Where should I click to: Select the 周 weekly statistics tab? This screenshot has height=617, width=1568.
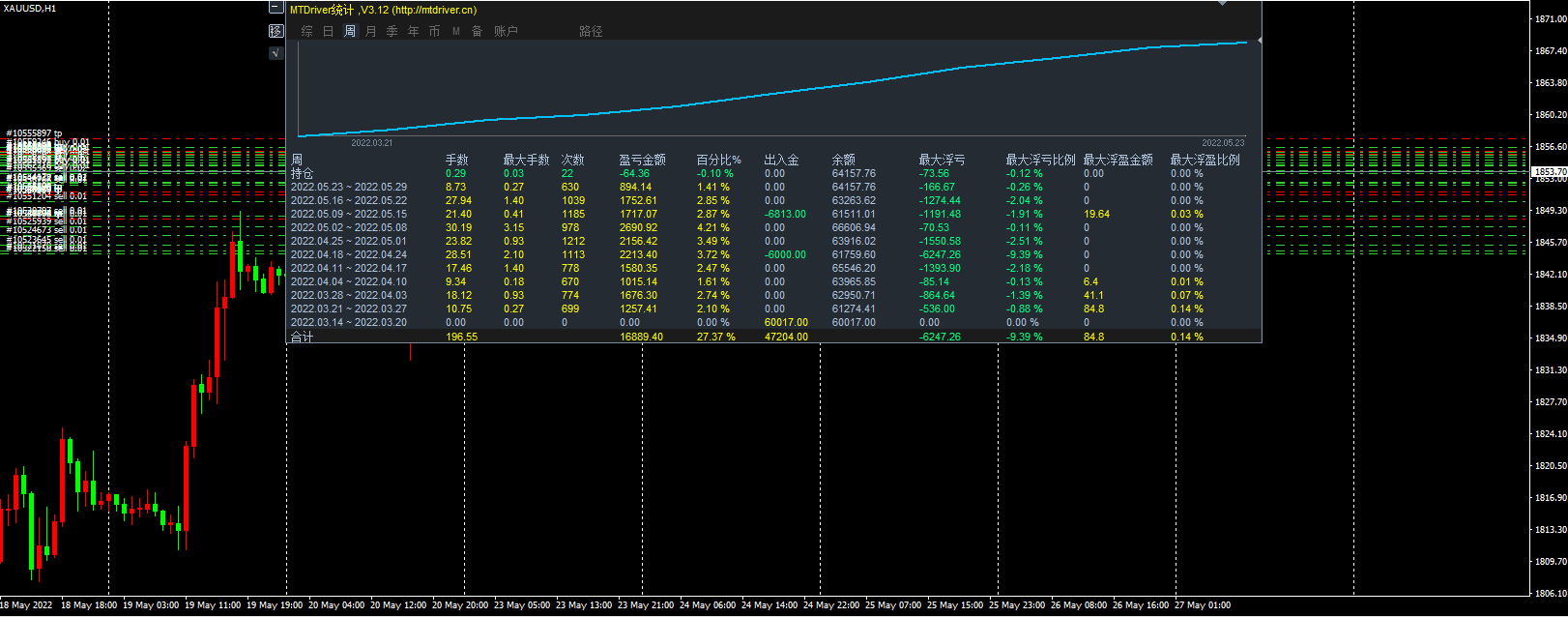coord(350,31)
